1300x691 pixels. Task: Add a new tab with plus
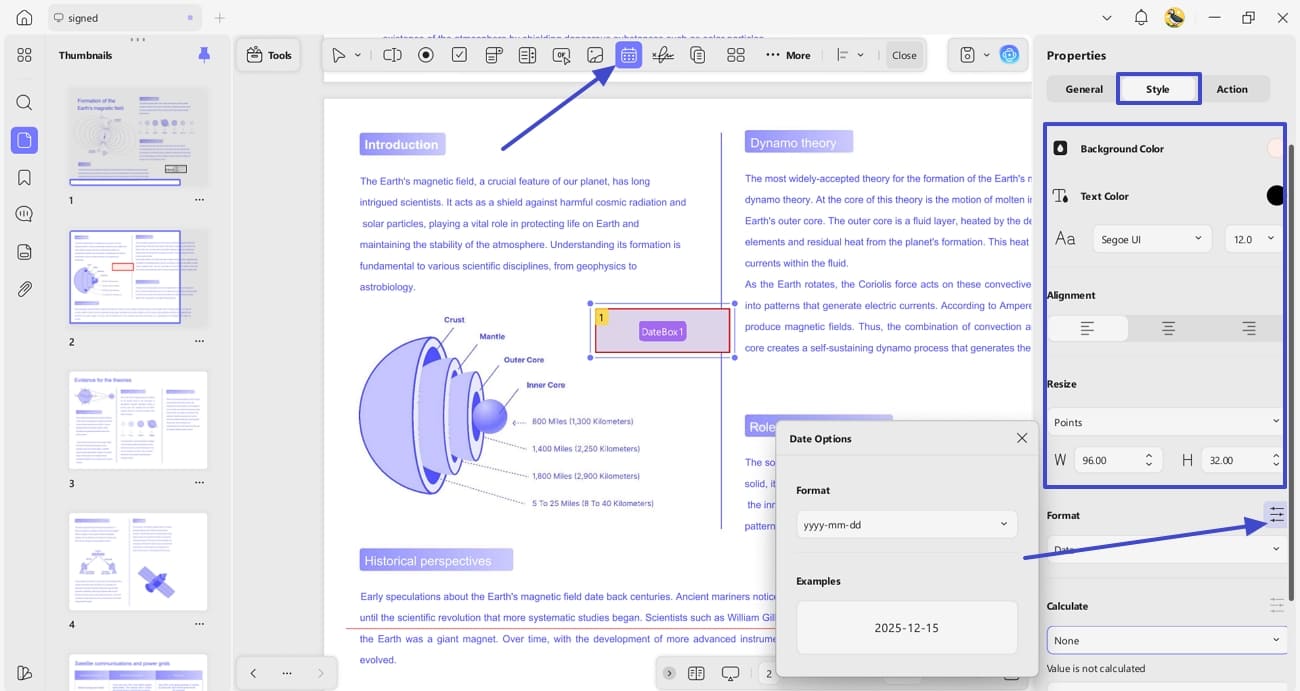(220, 18)
